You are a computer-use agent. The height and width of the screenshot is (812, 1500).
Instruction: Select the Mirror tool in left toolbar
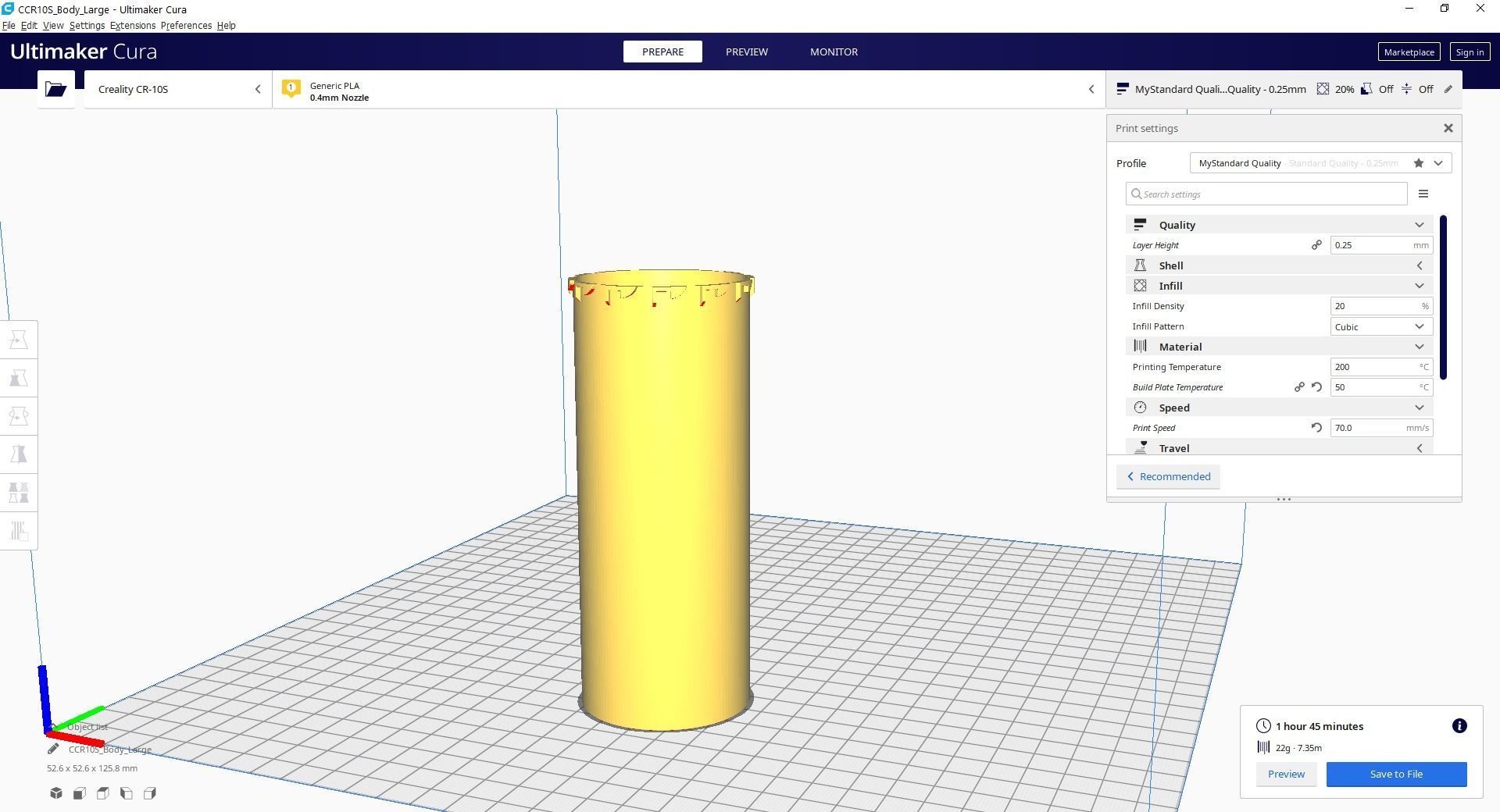tap(19, 454)
